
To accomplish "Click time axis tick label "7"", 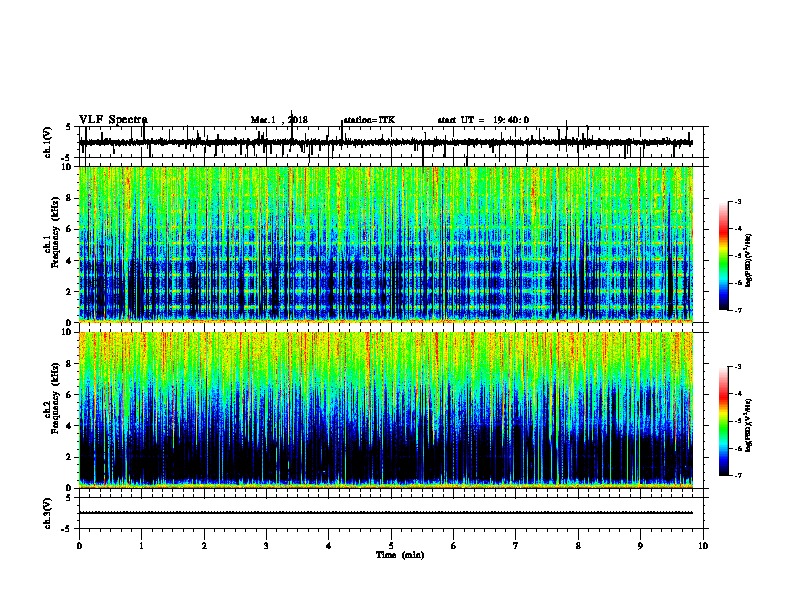I will (516, 546).
